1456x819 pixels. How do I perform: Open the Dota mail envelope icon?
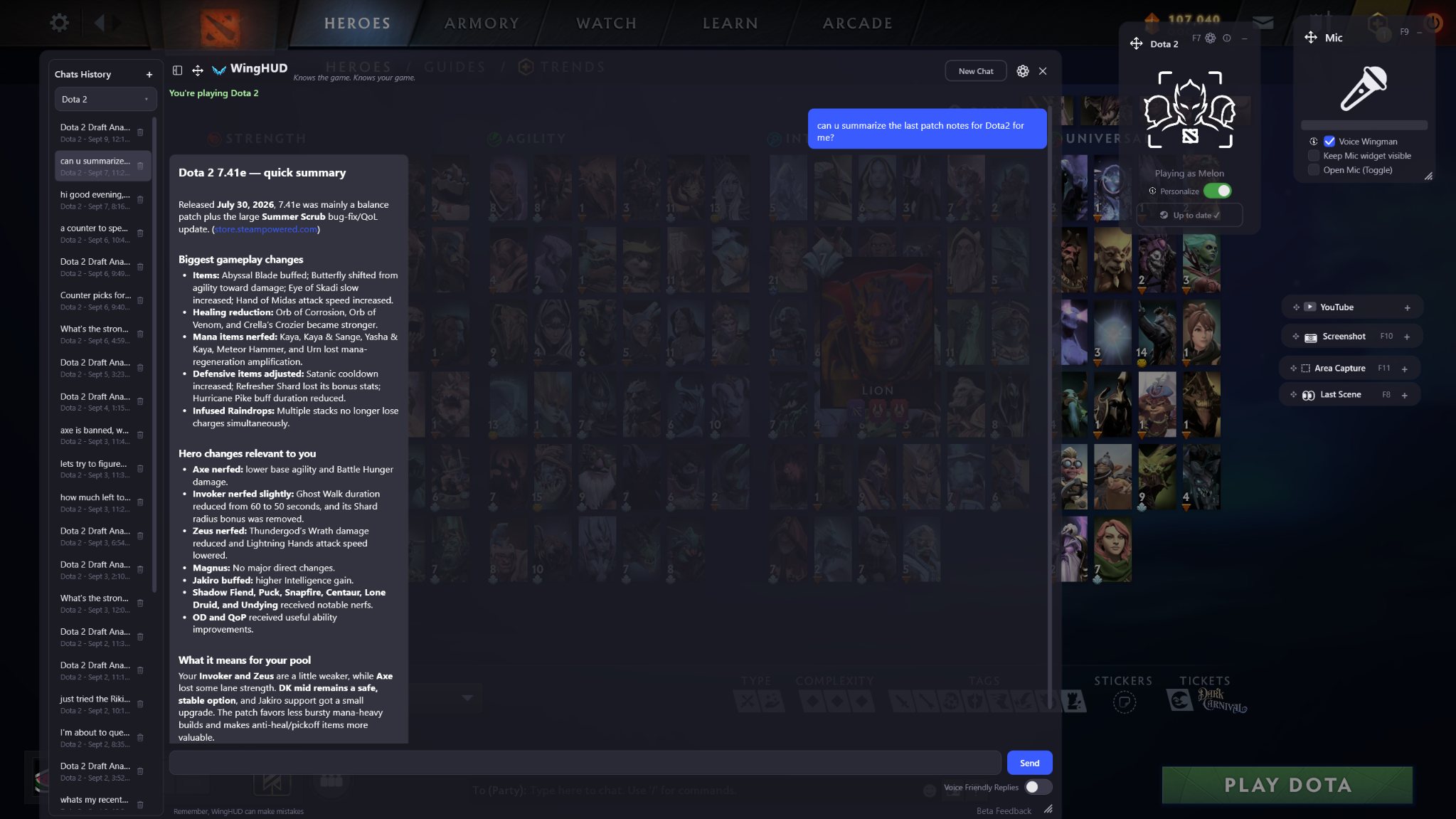(x=1263, y=23)
